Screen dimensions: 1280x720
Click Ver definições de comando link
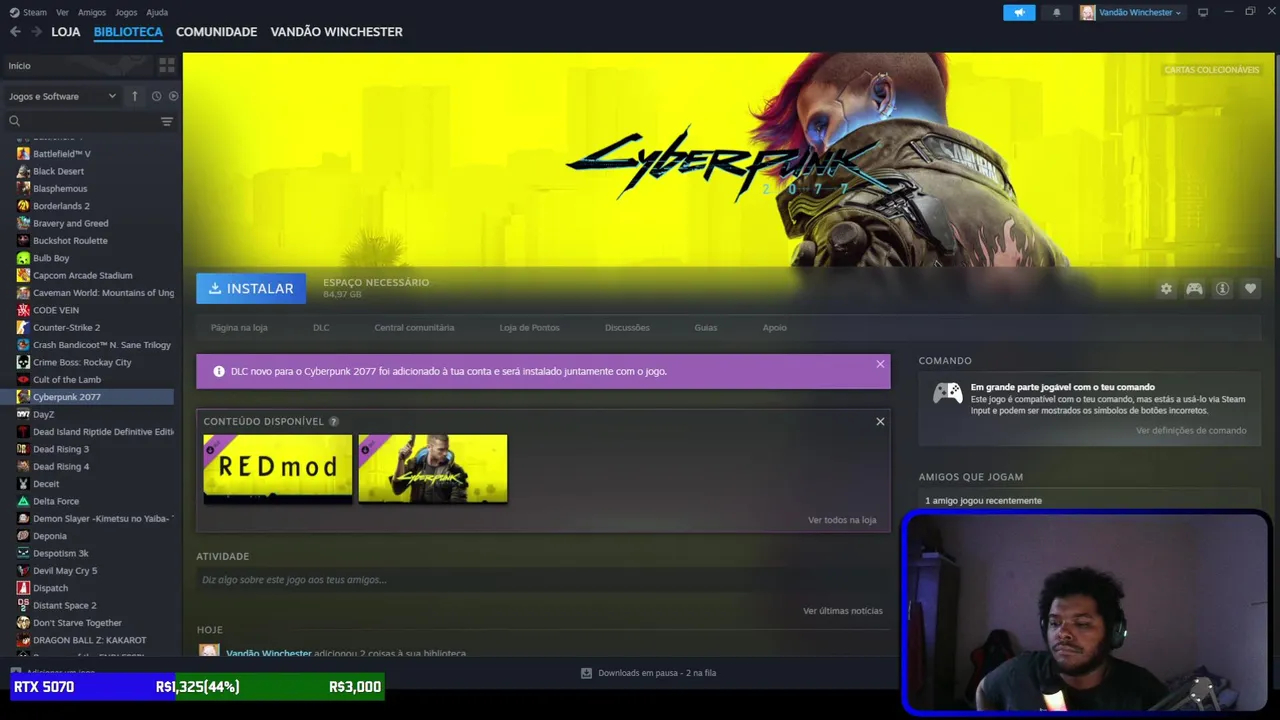coord(1191,431)
